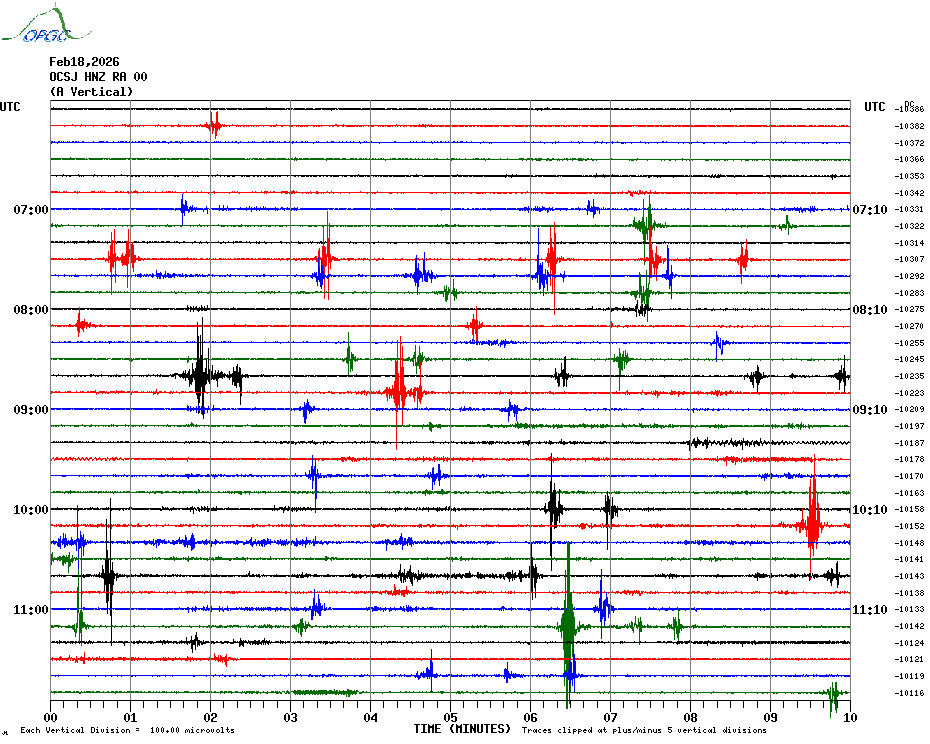This screenshot has height=744, width=930.
Task: Select the 07:00 time label on left axis
Action: tap(31, 210)
